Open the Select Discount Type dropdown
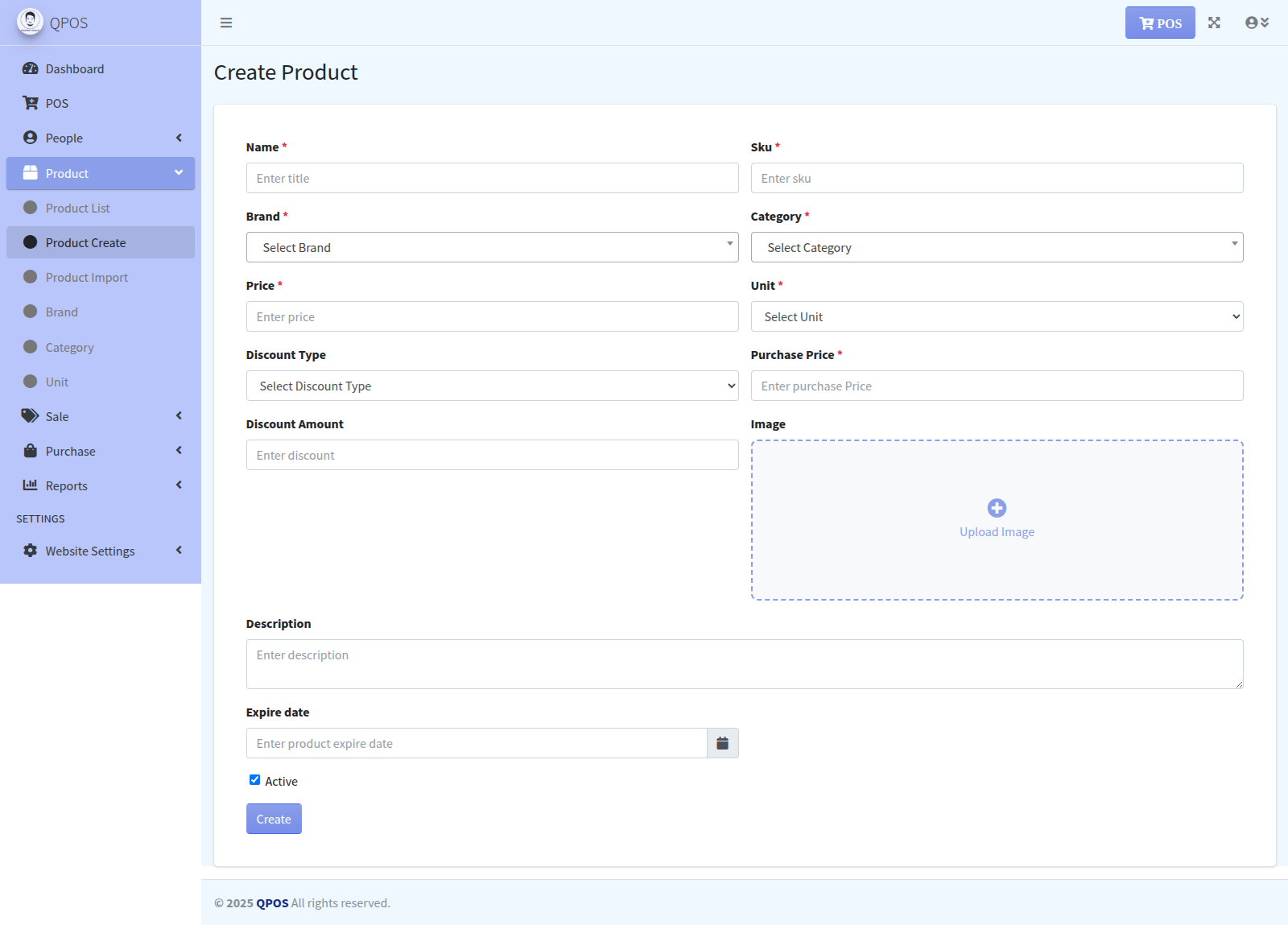This screenshot has width=1288, height=925. (493, 386)
